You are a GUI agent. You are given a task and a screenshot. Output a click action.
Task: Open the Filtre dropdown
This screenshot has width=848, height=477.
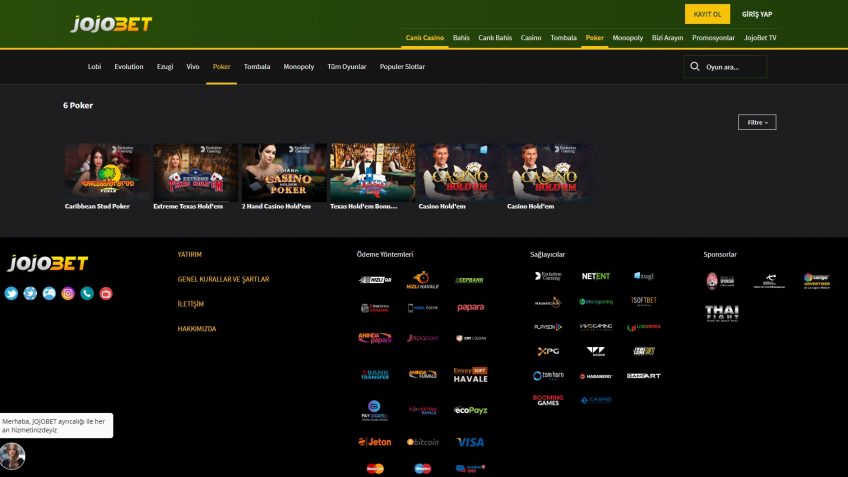pyautogui.click(x=757, y=122)
